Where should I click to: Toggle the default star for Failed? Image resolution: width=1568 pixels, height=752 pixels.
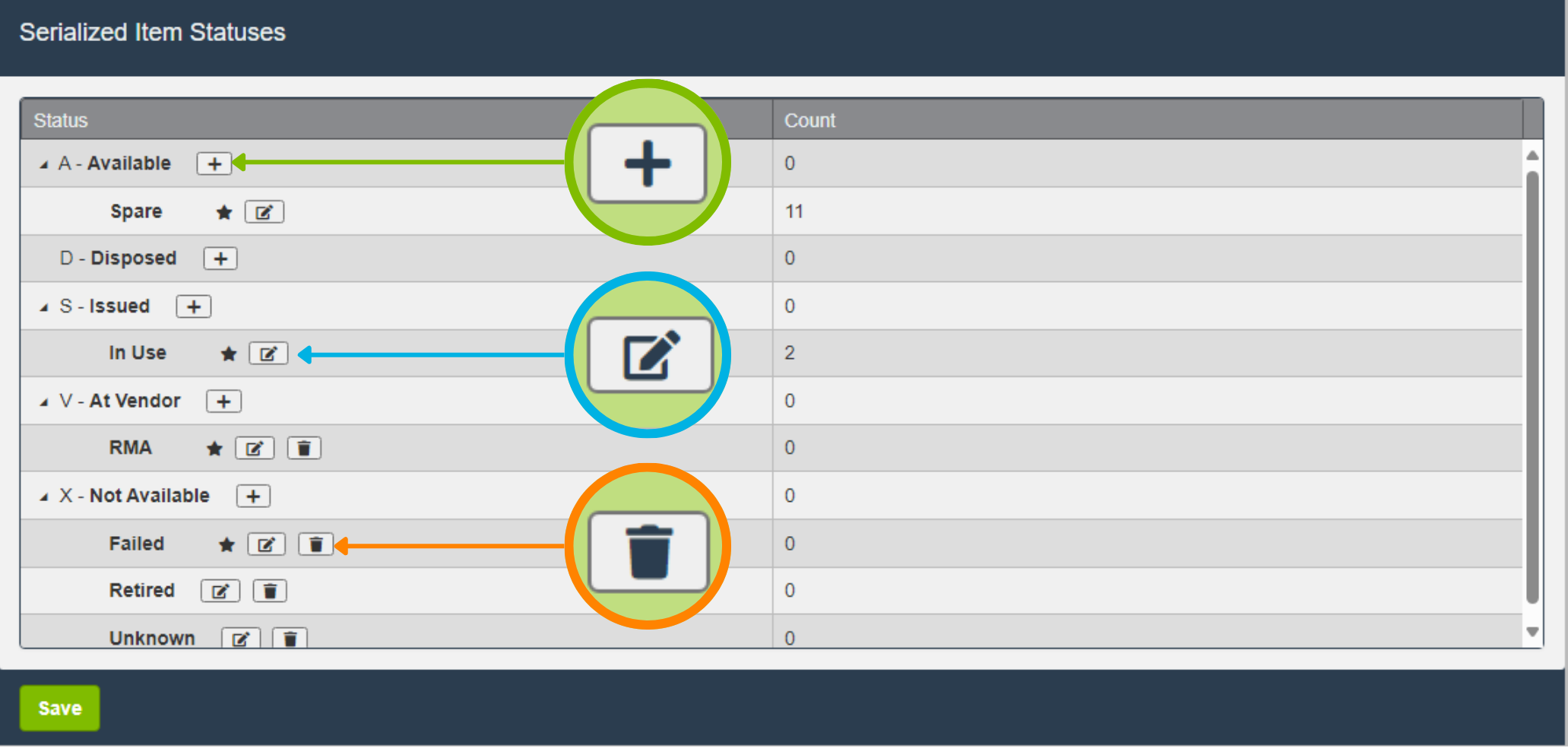[226, 544]
